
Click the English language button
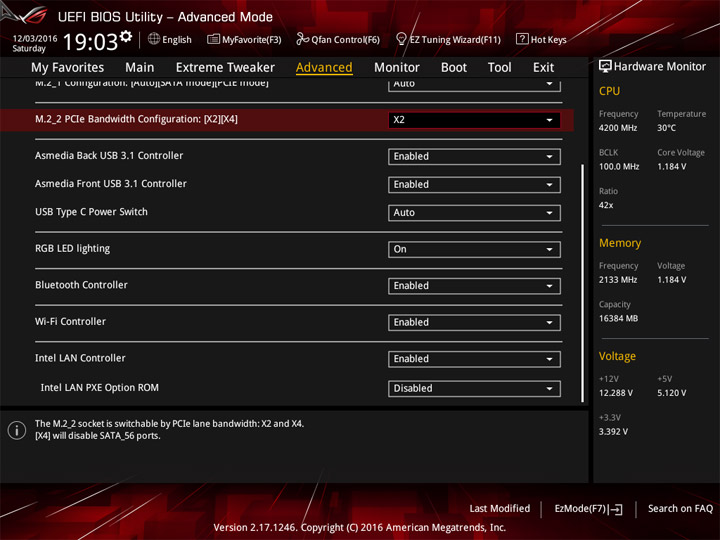pyautogui.click(x=169, y=39)
